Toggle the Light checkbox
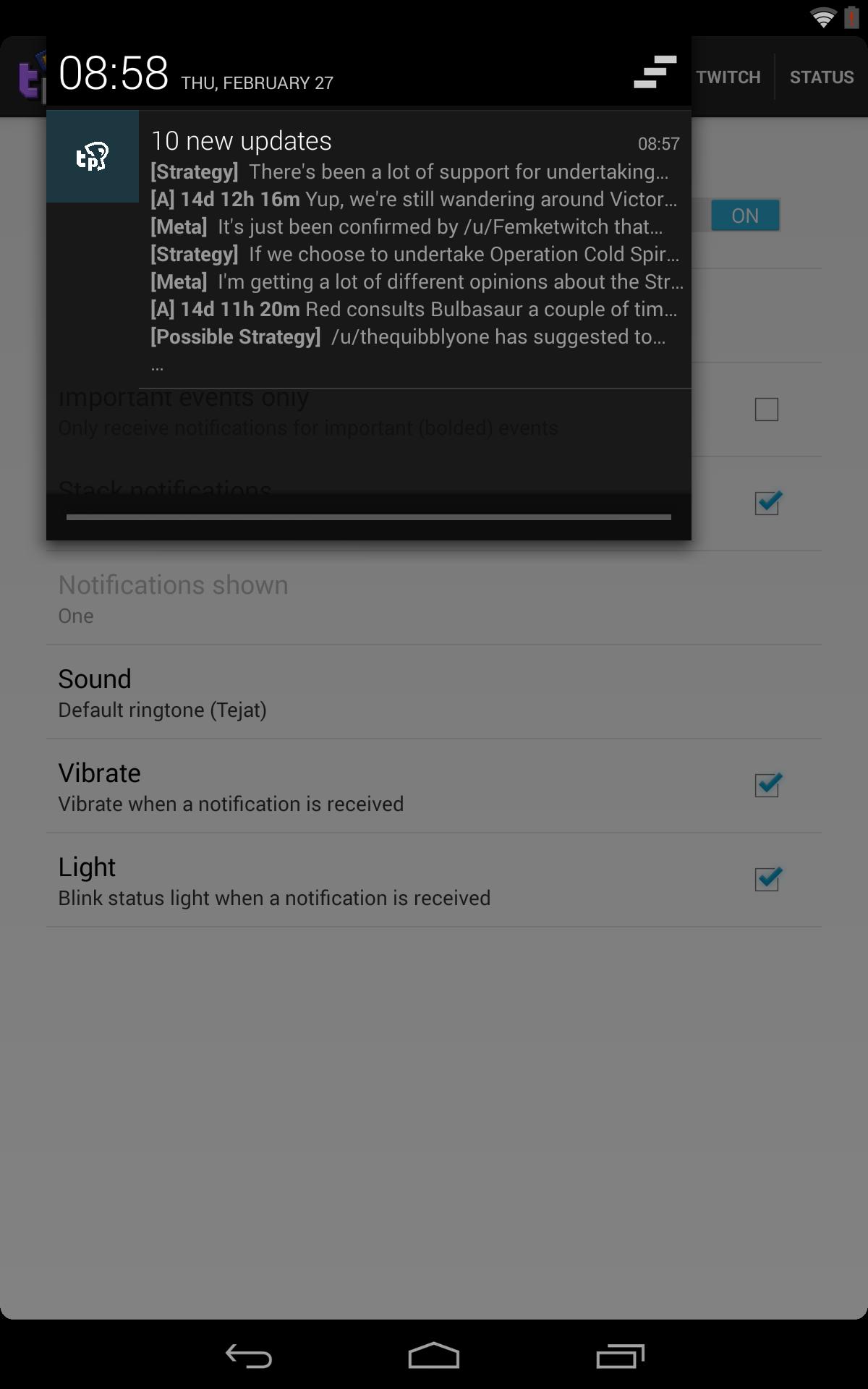This screenshot has width=868, height=1389. click(x=767, y=879)
